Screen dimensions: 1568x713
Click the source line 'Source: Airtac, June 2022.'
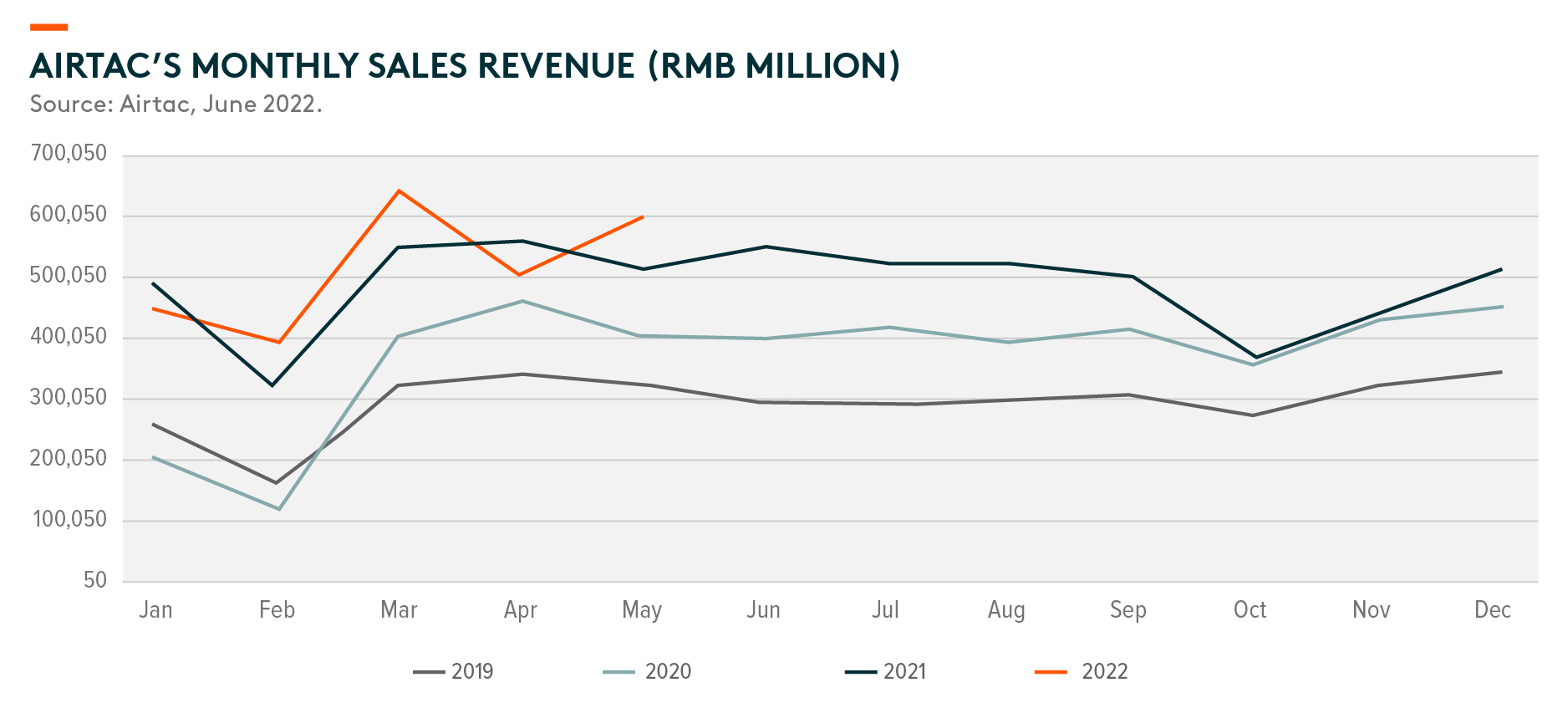[176, 104]
